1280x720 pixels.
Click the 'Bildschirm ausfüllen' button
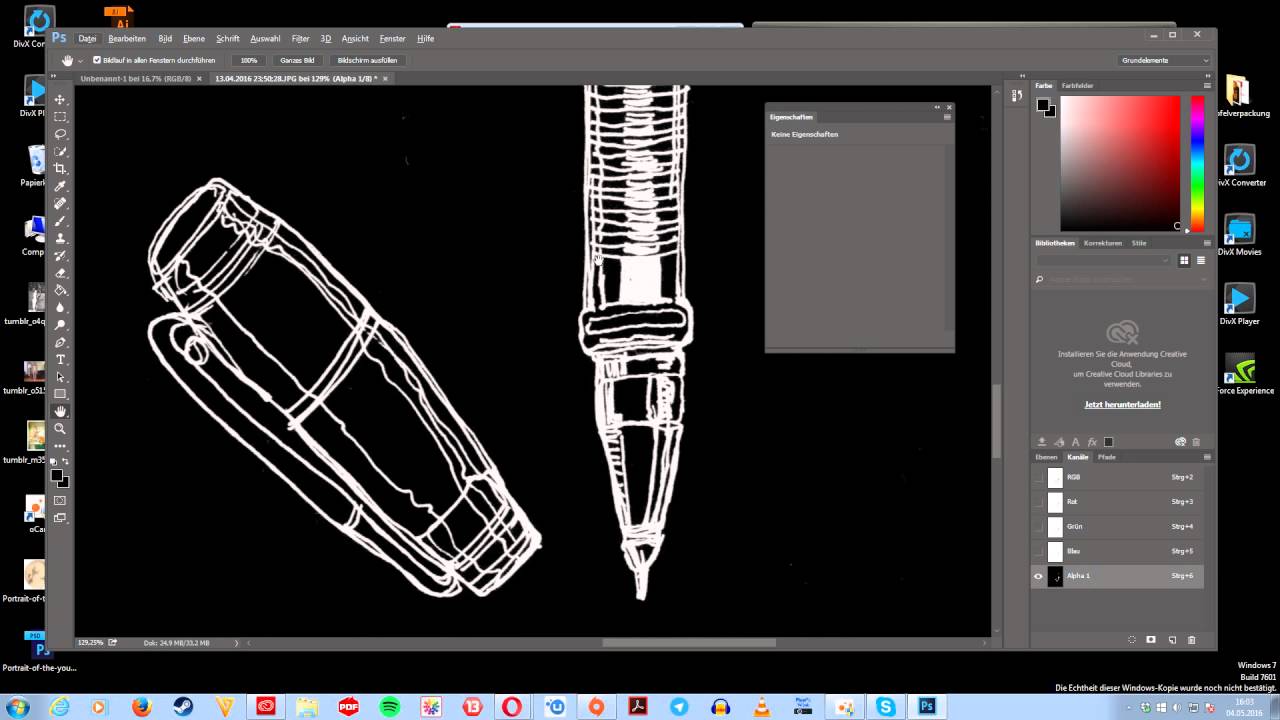pyautogui.click(x=367, y=60)
